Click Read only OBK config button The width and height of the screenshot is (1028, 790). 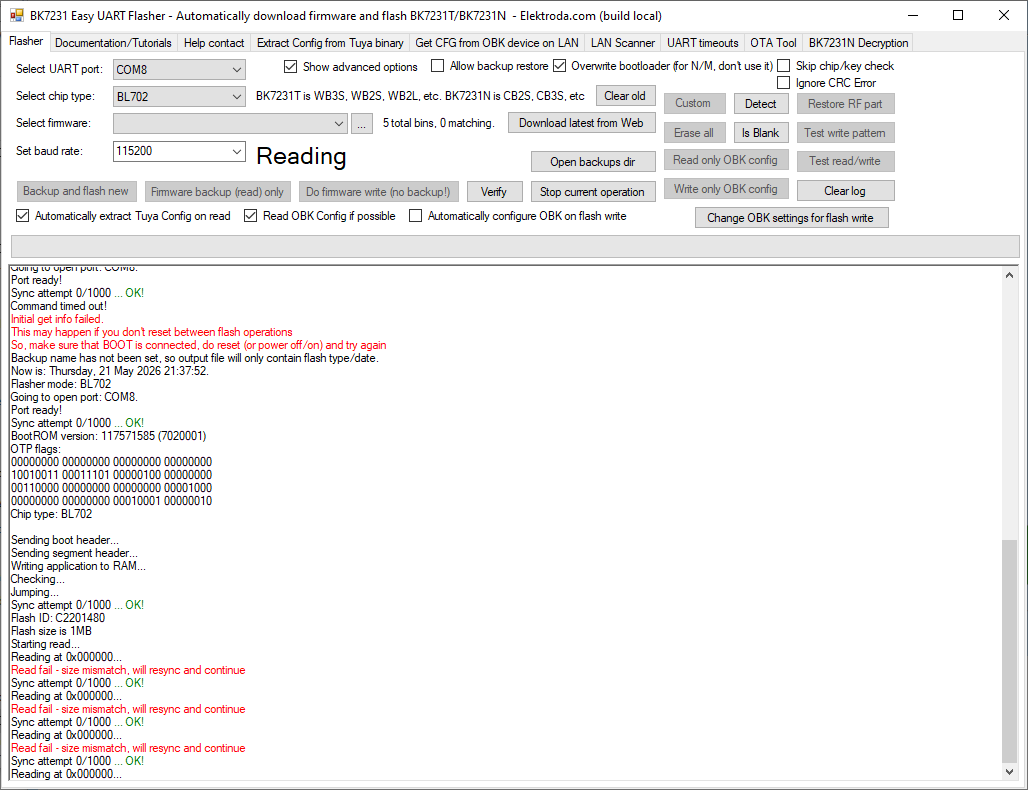pos(725,160)
